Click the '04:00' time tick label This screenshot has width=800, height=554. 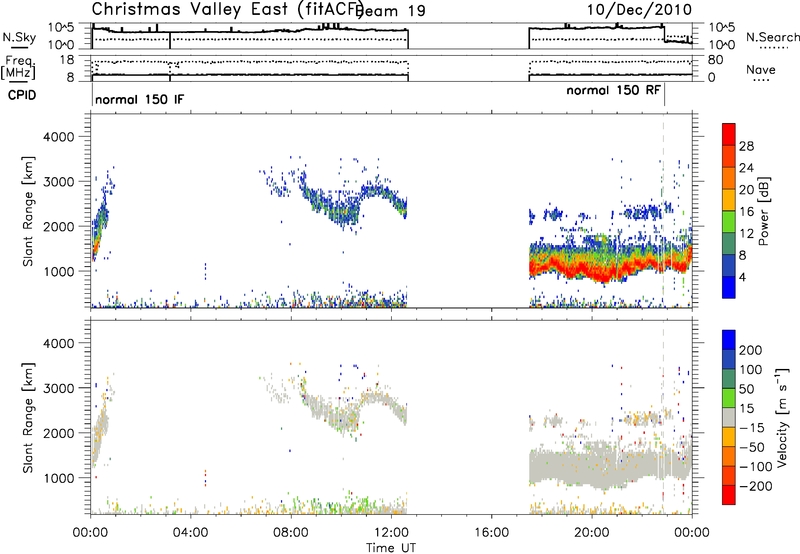click(190, 533)
